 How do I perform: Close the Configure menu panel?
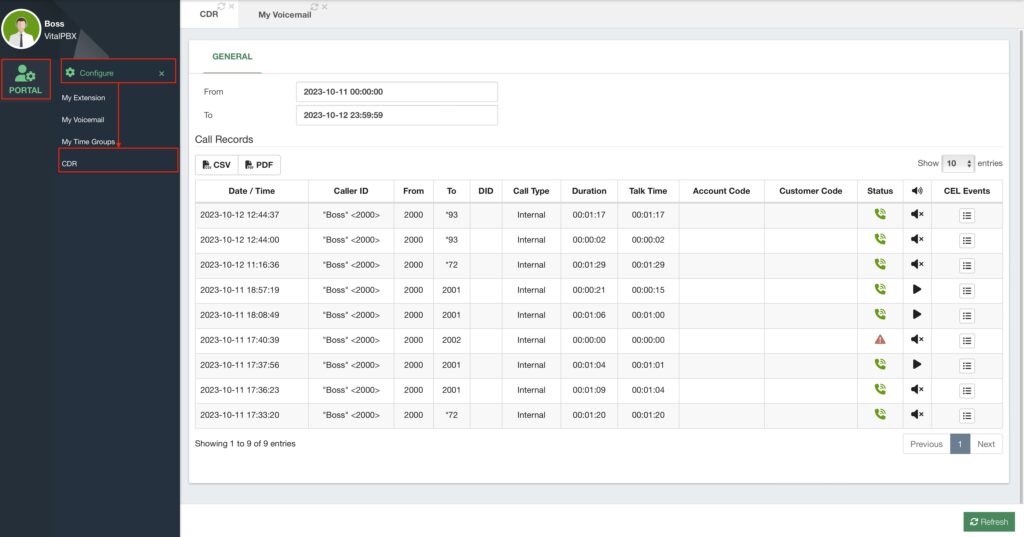point(161,73)
